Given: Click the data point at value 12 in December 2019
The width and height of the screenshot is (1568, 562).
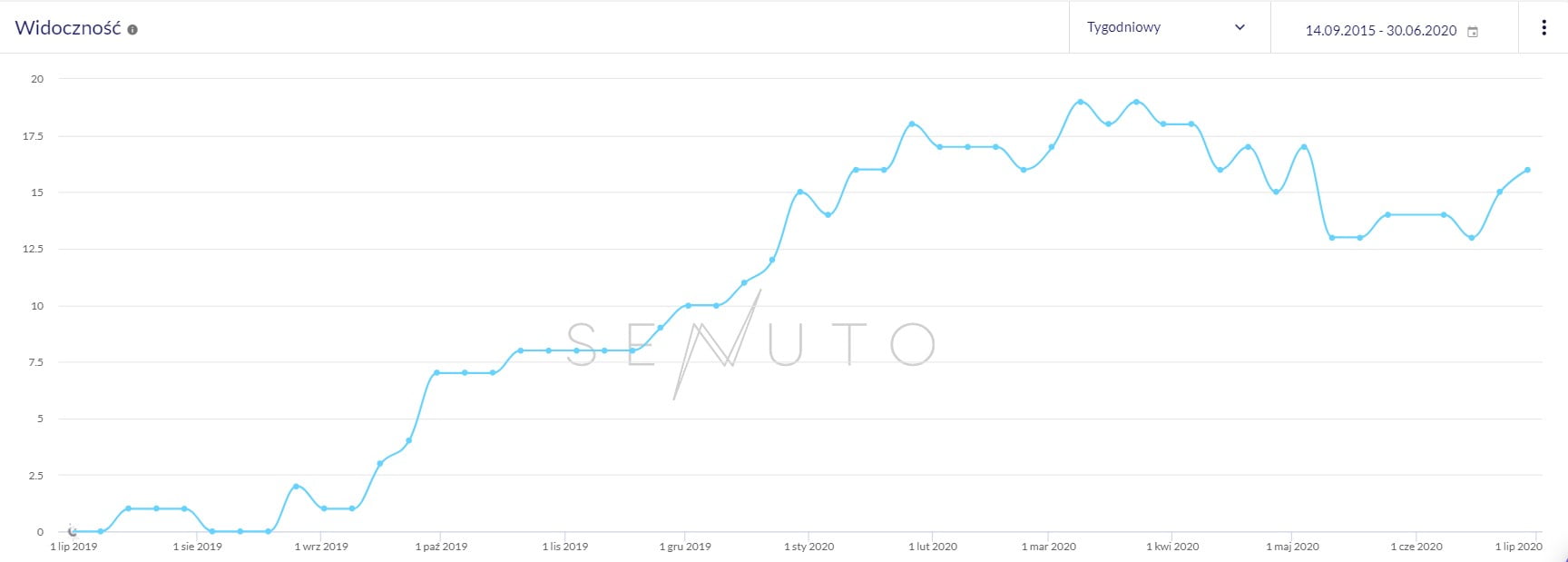Looking at the screenshot, I should pos(772,260).
